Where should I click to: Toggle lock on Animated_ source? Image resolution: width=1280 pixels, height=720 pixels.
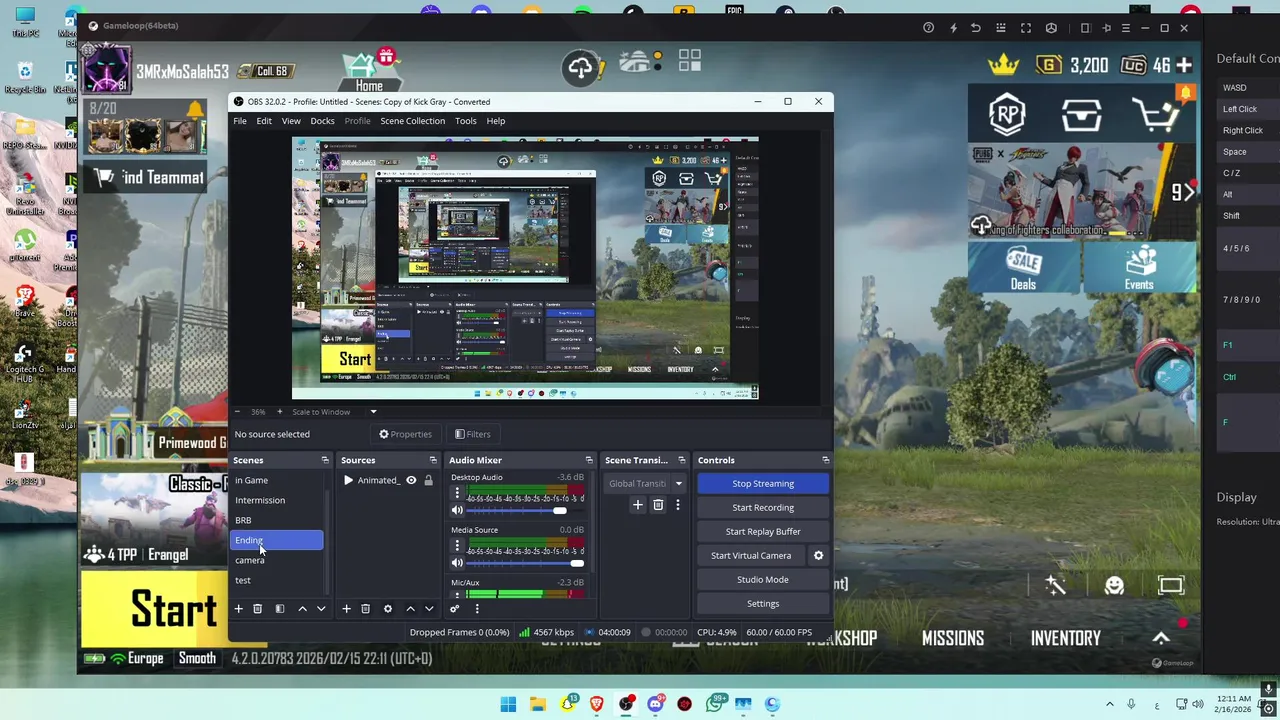coord(428,480)
